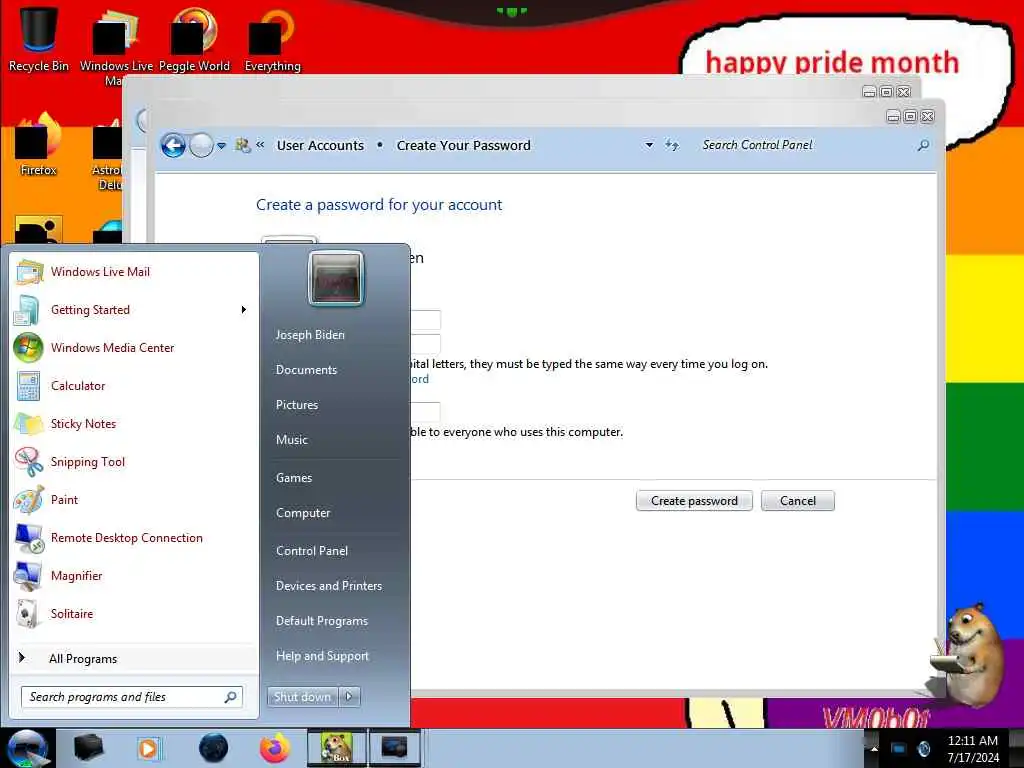
Task: Click the magnifier icon in Start search box
Action: (x=231, y=697)
